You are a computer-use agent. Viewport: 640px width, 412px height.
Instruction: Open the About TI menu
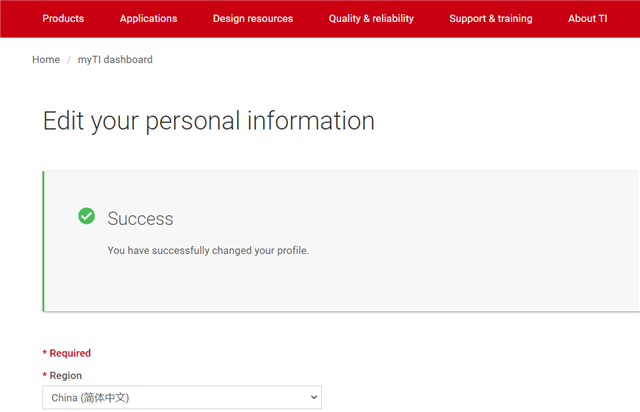click(x=587, y=18)
